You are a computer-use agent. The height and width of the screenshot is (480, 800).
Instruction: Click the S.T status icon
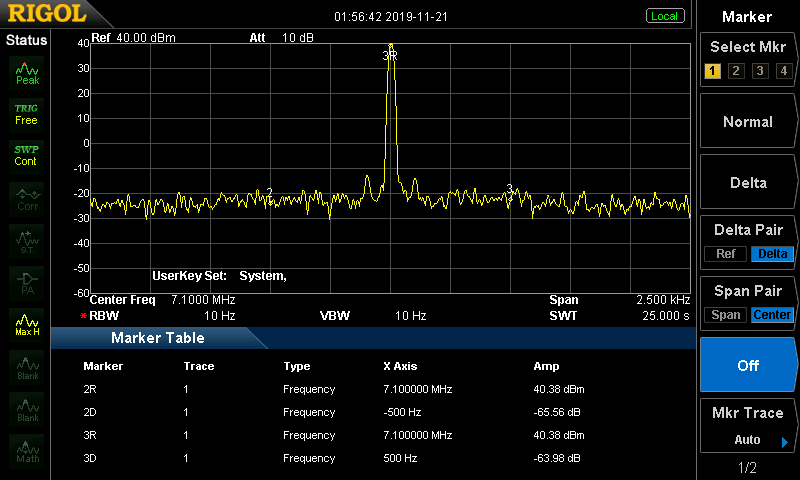point(26,240)
